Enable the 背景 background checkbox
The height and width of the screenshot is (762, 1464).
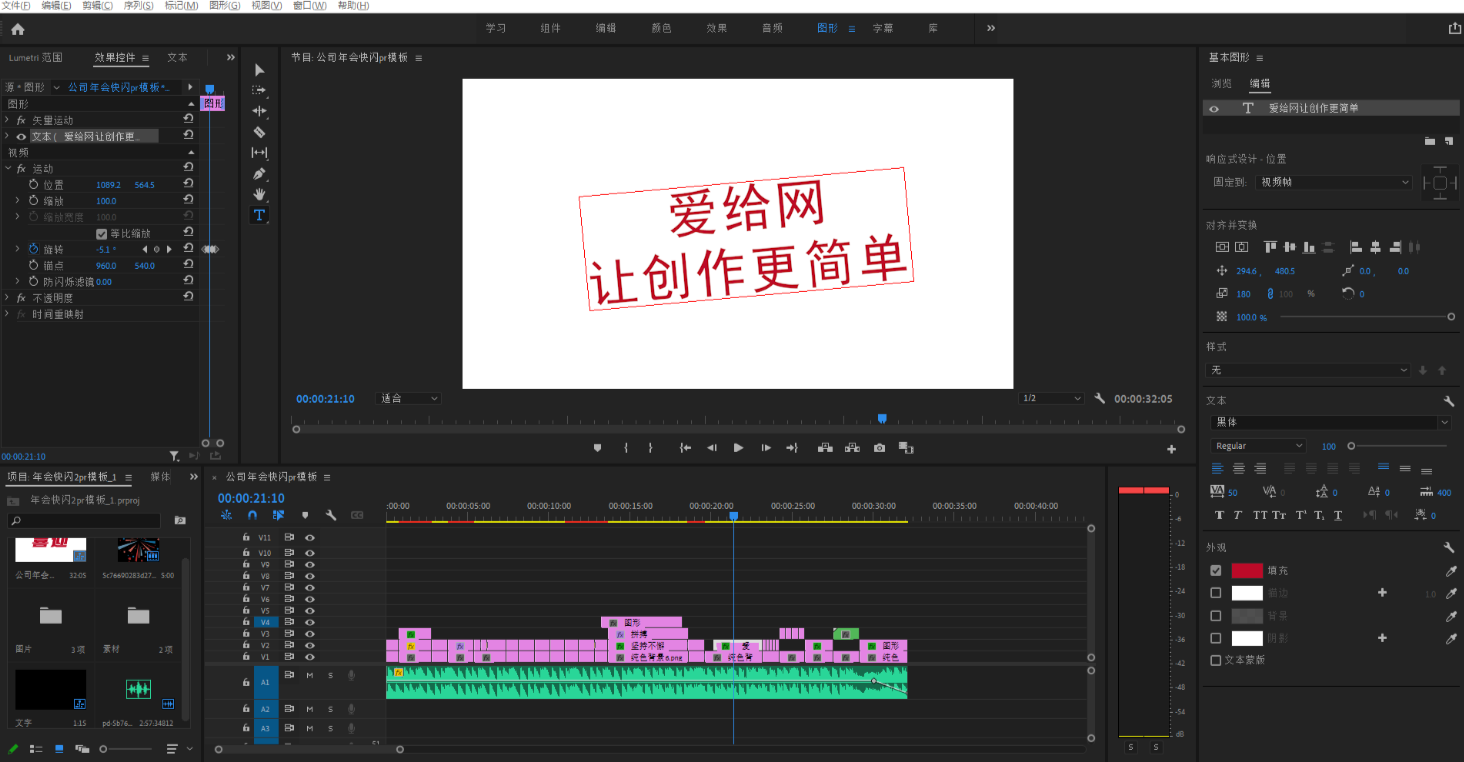pyautogui.click(x=1216, y=616)
